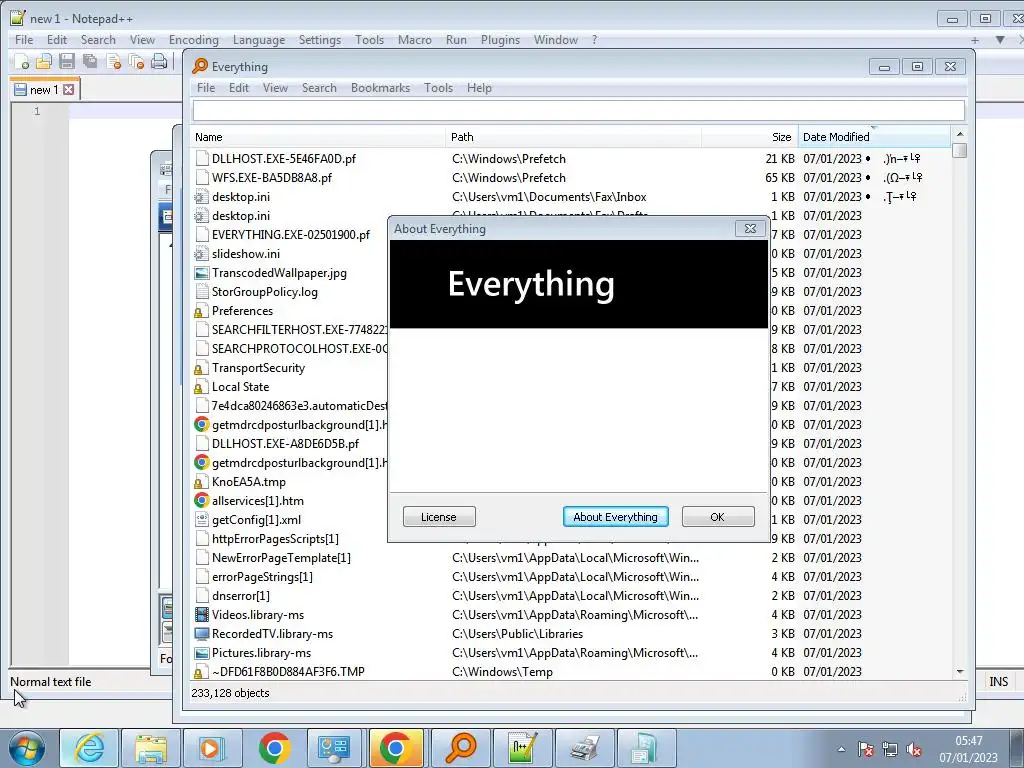Click the taskbar clock showing 05:47
1024x768 pixels.
click(x=968, y=749)
